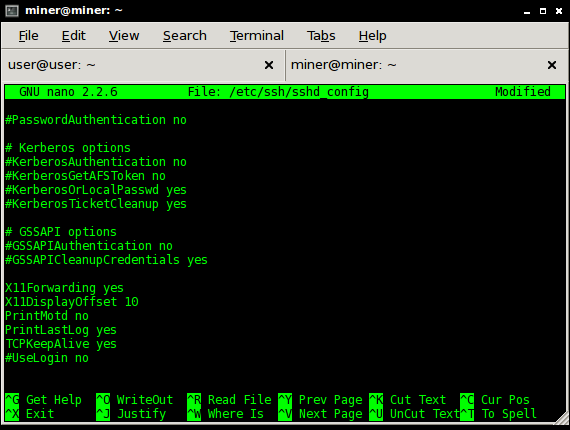Open the Terminal menu
570x430 pixels.
coord(256,36)
